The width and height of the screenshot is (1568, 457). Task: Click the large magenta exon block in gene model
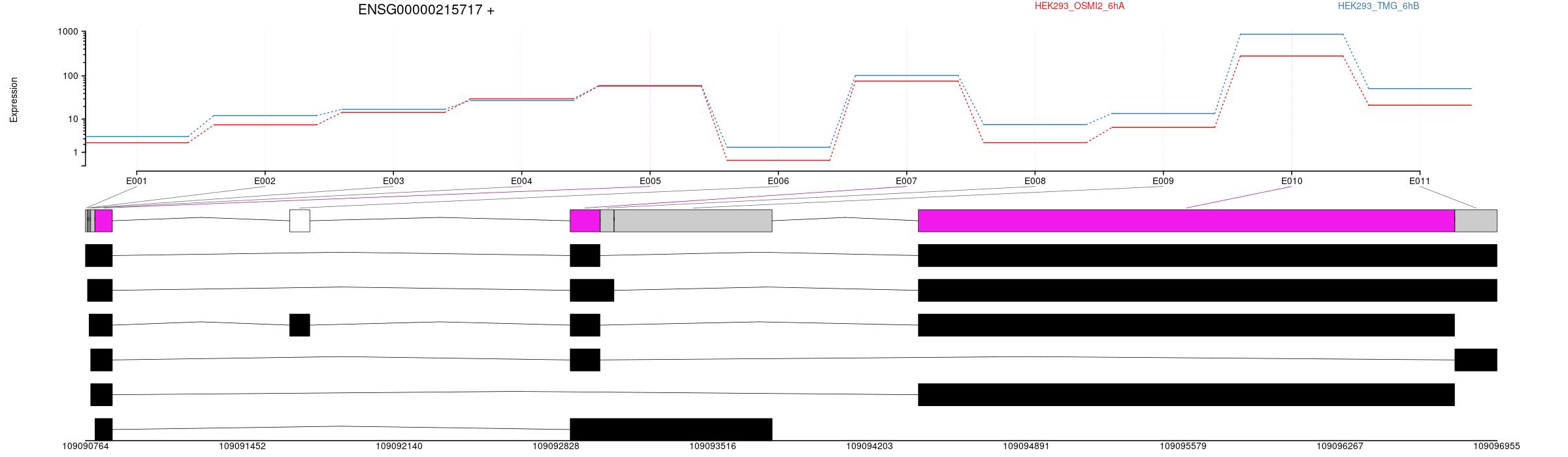(x=1186, y=221)
